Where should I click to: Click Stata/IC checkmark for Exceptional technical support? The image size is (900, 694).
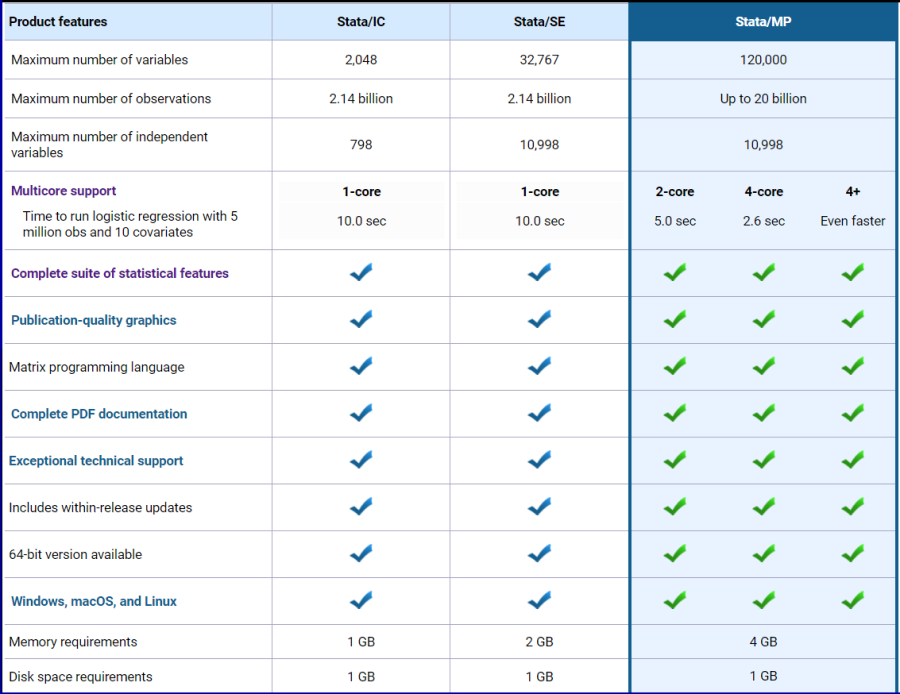tap(361, 460)
